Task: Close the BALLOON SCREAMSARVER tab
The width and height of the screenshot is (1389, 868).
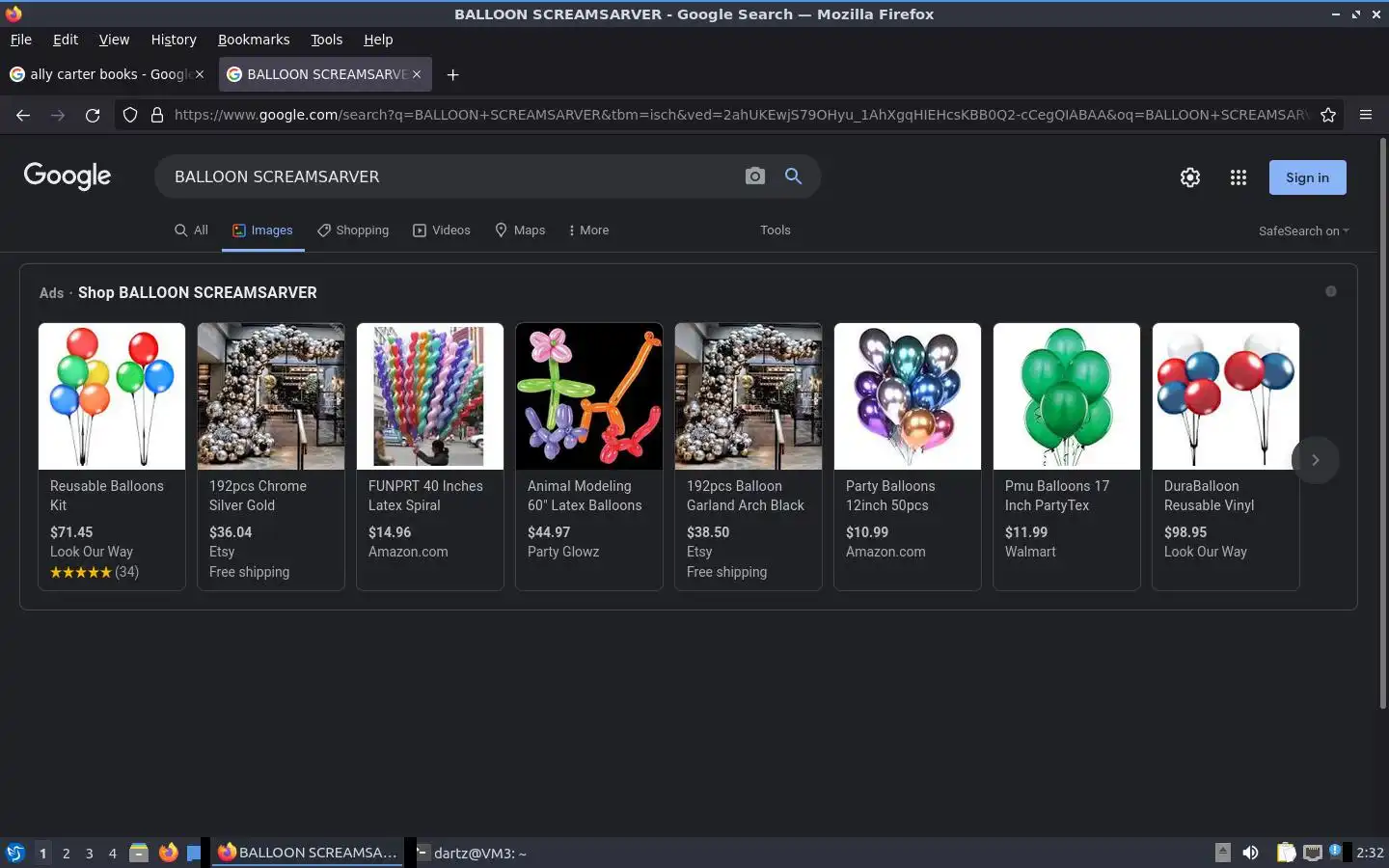Action: point(417,74)
